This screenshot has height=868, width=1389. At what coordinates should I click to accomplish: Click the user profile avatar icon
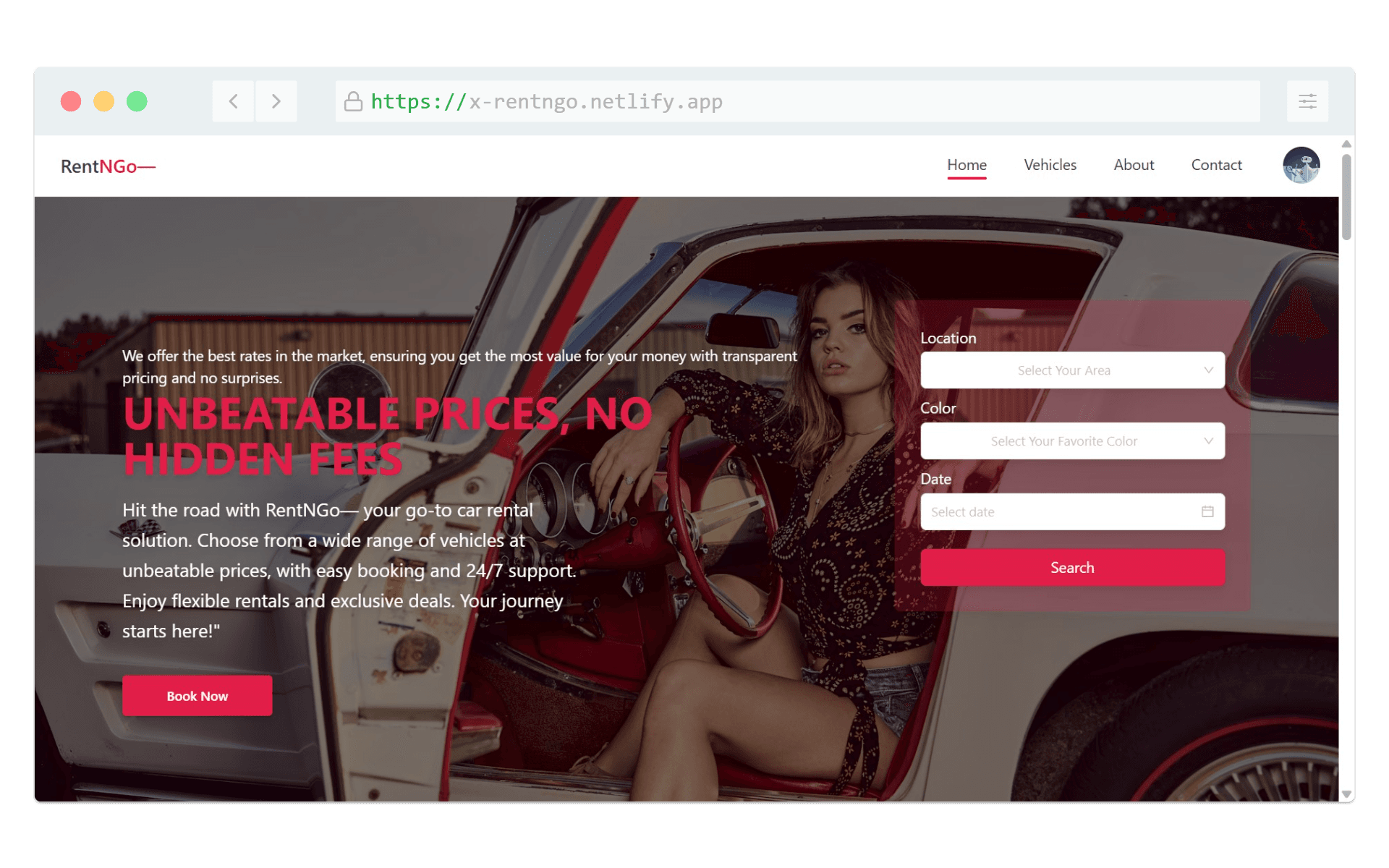coord(1302,165)
